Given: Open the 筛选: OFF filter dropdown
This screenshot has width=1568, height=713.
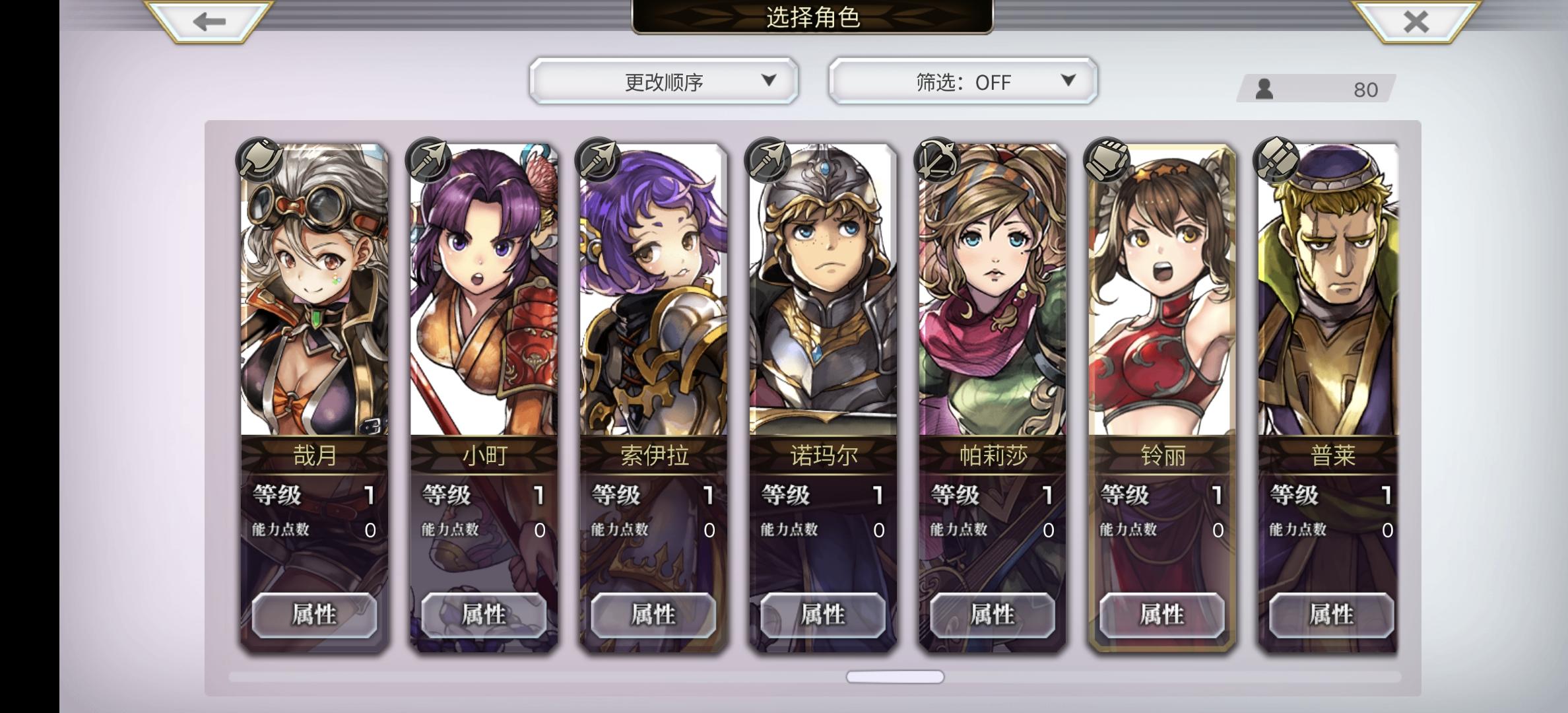Looking at the screenshot, I should 964,81.
